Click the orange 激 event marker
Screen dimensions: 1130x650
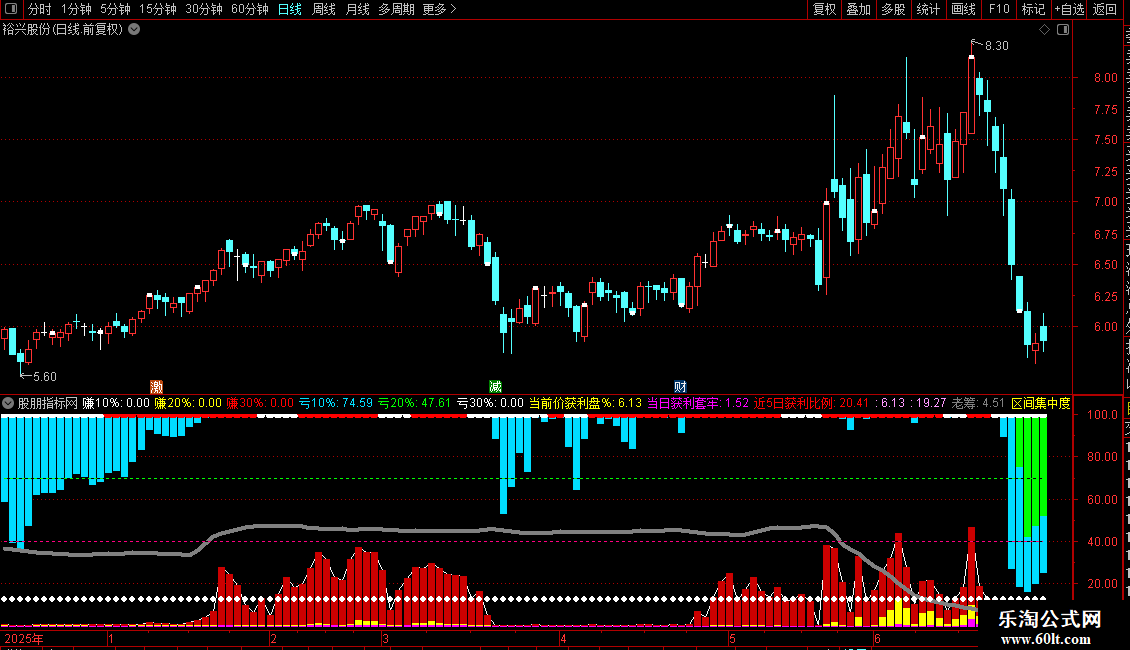[156, 387]
